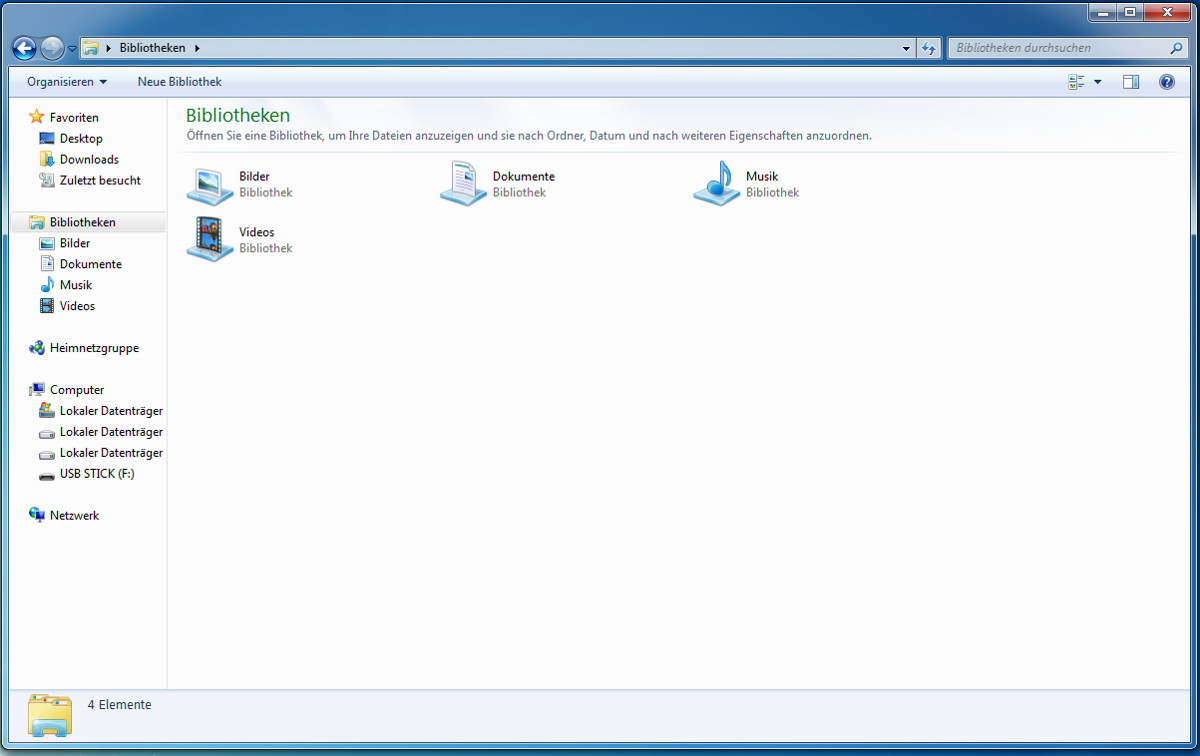This screenshot has height=756, width=1200.
Task: Click the Videos filmstrip icon in sidebar
Action: click(46, 306)
